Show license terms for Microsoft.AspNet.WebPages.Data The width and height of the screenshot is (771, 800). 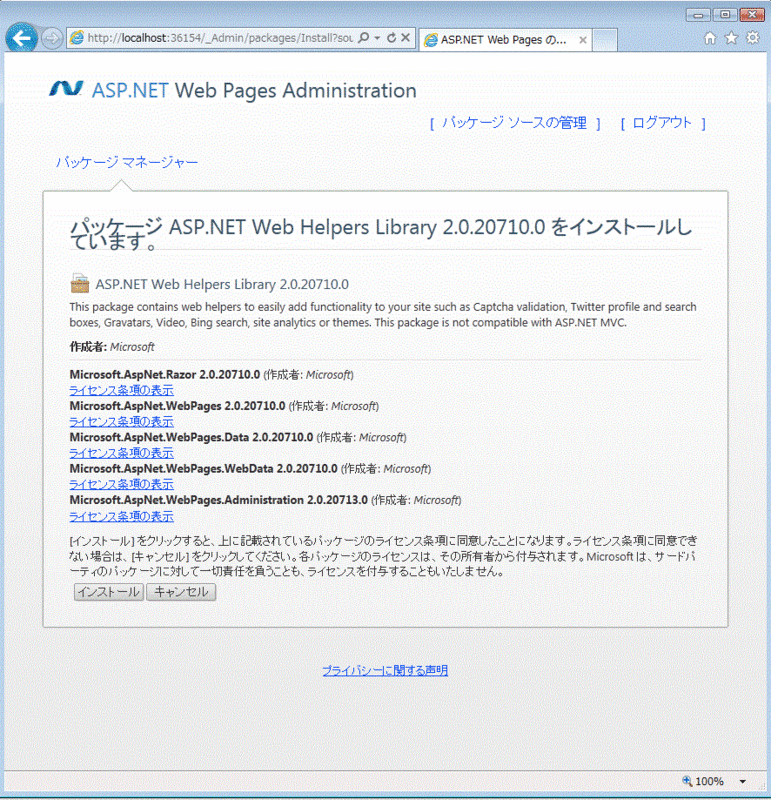pos(121,453)
